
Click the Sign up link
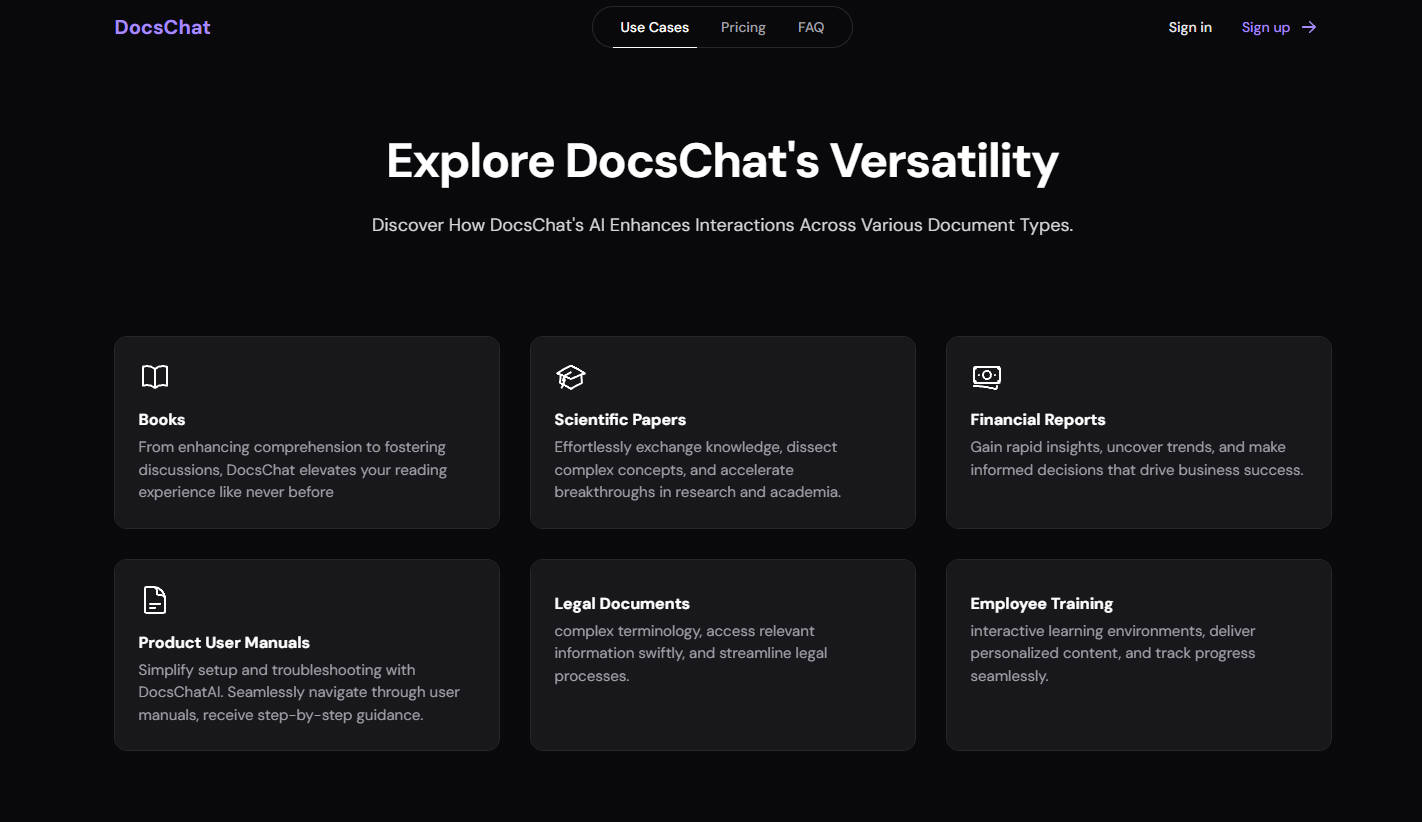click(1266, 27)
